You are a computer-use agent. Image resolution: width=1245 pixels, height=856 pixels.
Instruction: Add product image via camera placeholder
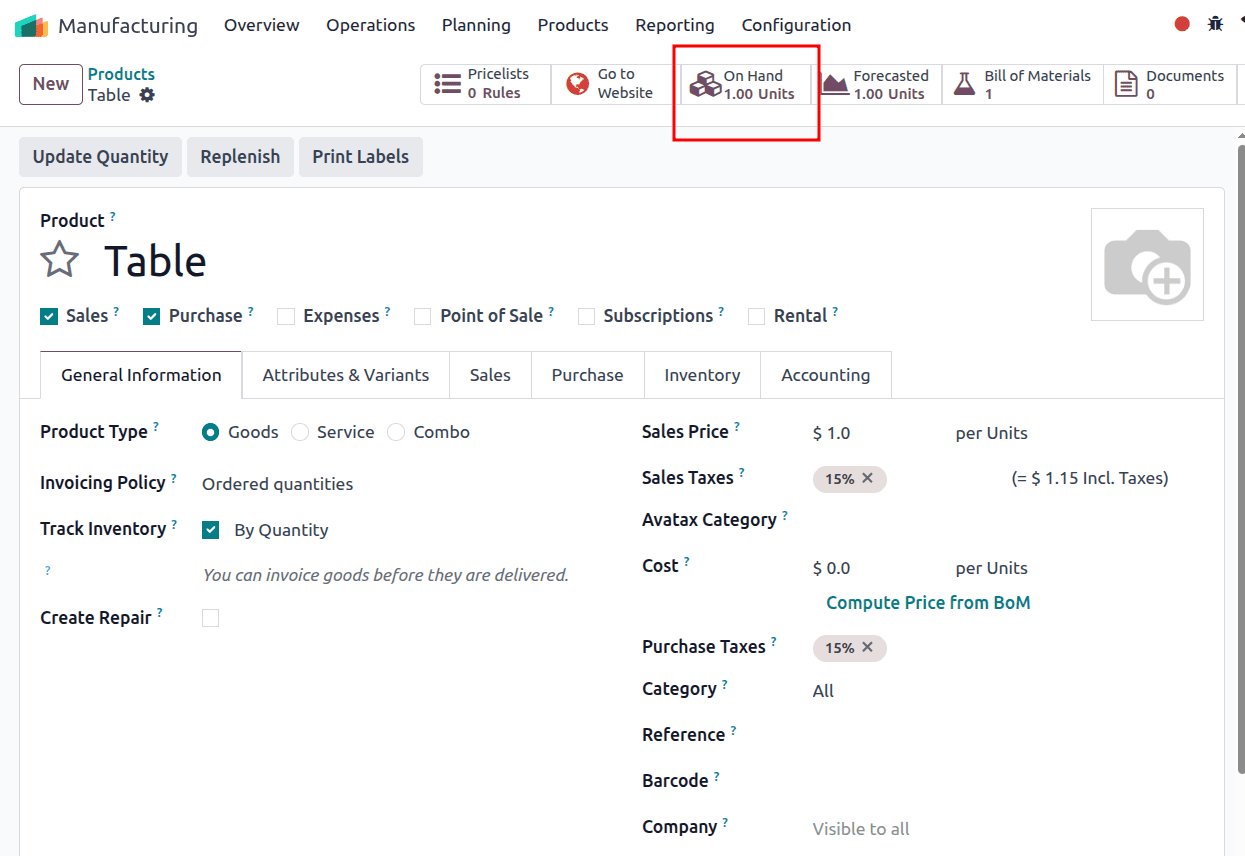click(x=1147, y=263)
